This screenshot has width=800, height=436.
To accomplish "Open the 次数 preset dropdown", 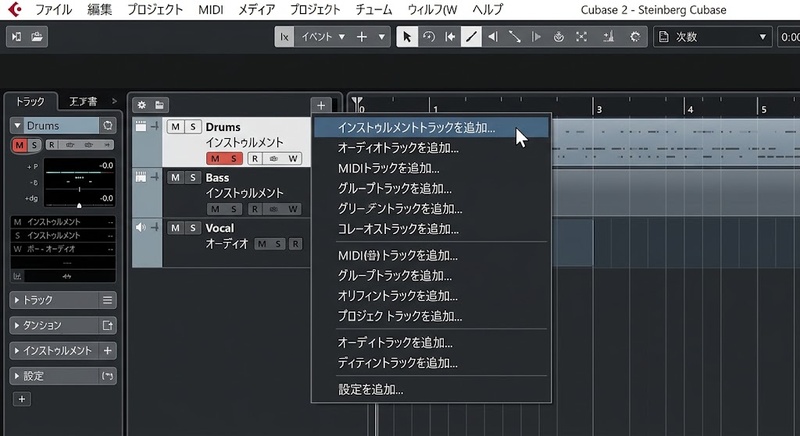I will (x=713, y=37).
